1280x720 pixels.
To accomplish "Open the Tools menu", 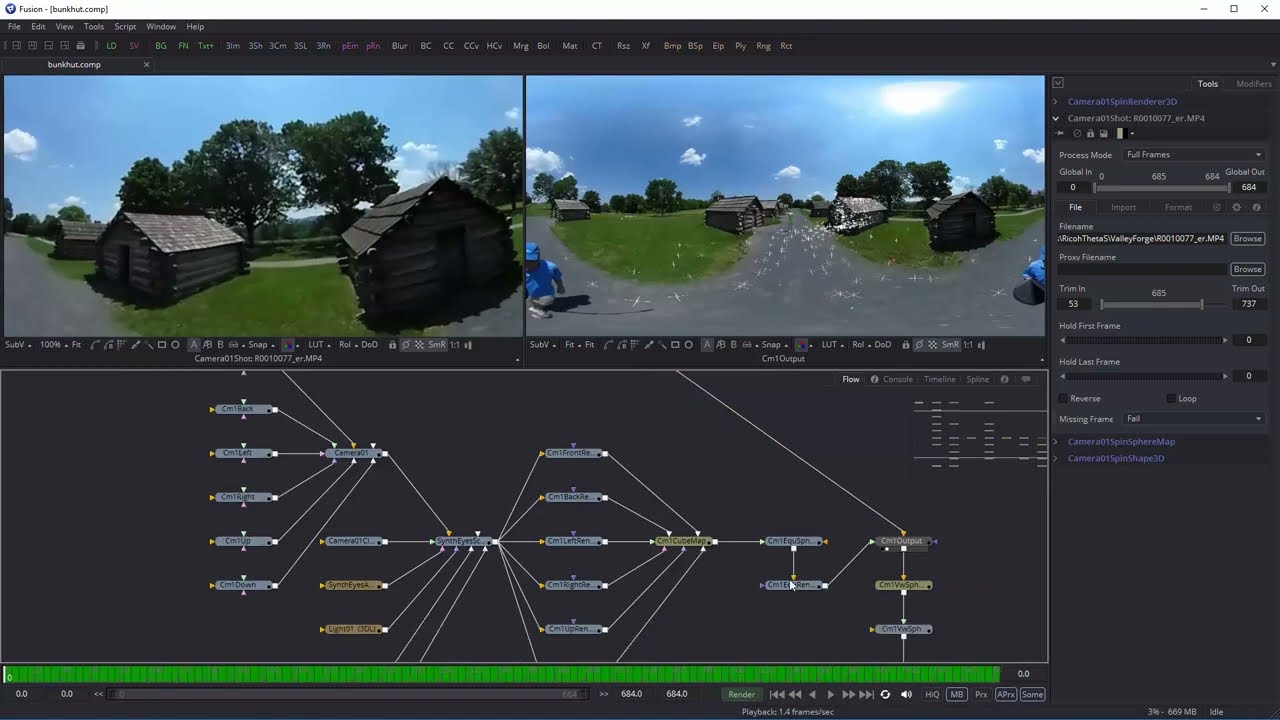I will 94,27.
